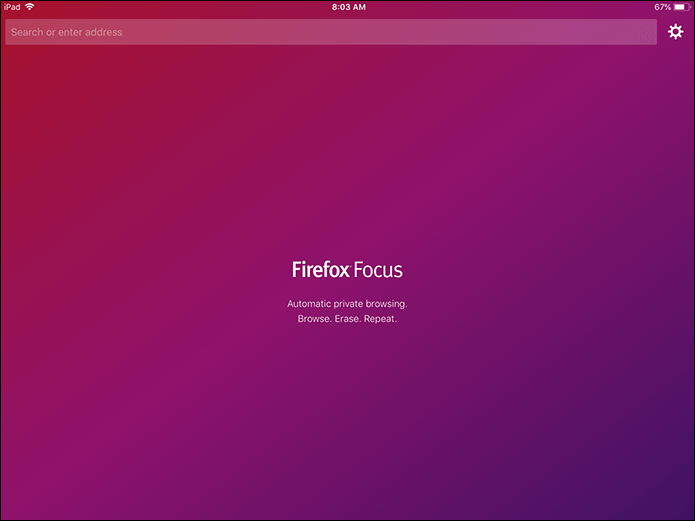
Task: Tap the Wi-Fi signal icon in status bar
Action: tap(31, 7)
